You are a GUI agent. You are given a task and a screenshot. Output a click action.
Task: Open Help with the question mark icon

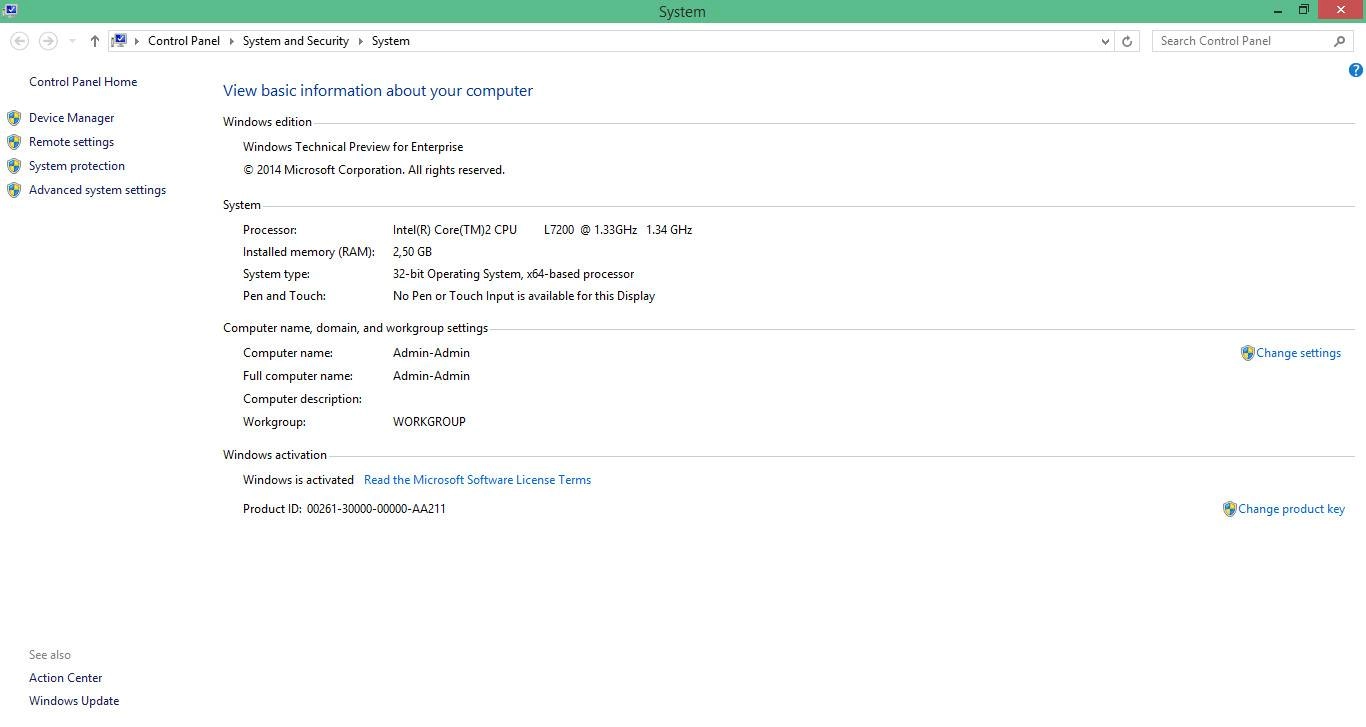1356,70
